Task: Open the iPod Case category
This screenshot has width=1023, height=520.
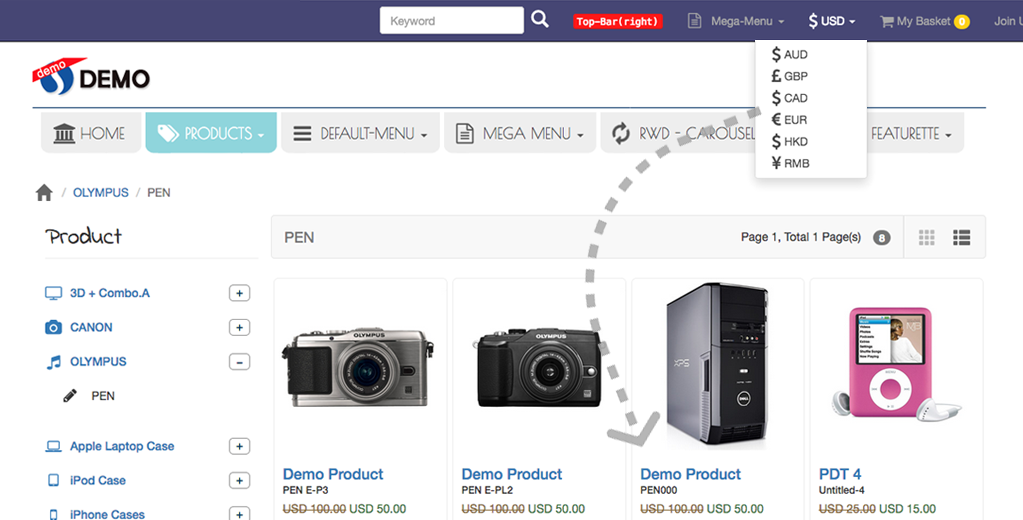Action: 98,480
